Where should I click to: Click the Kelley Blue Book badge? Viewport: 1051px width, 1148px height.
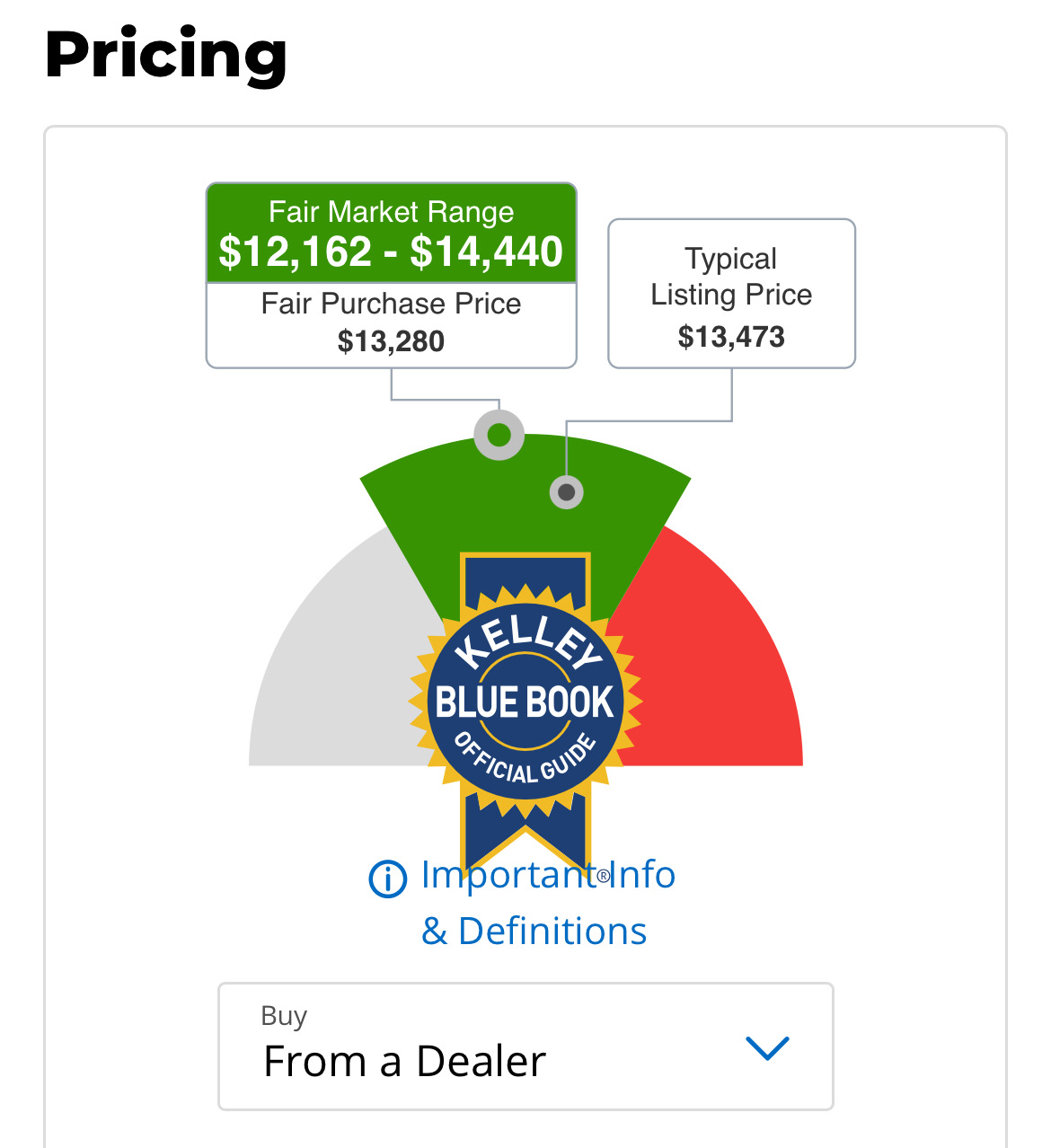click(525, 702)
